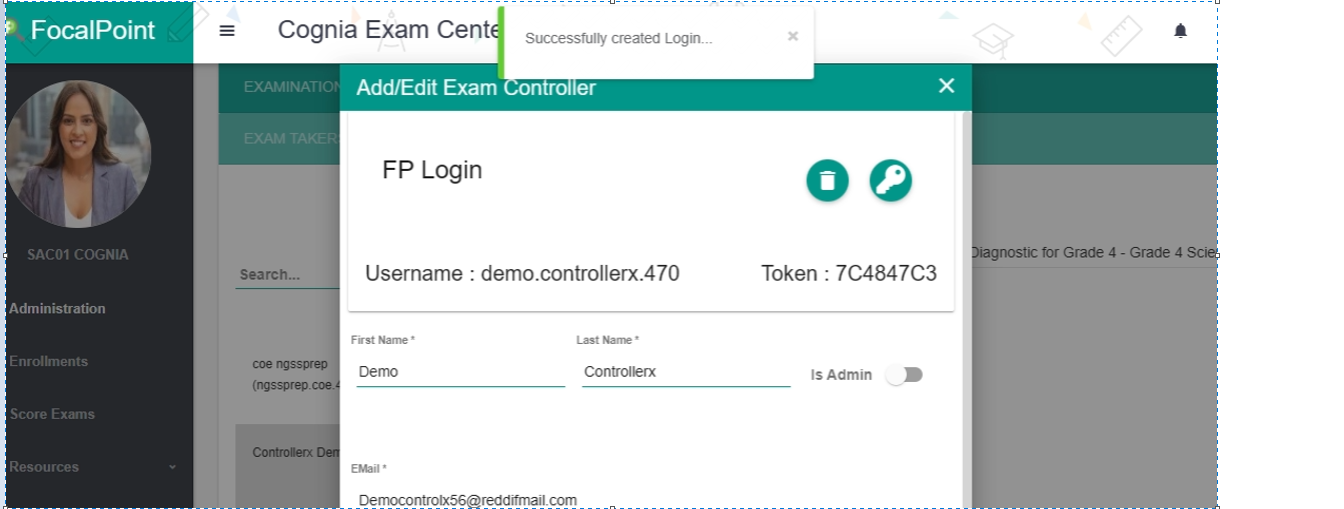The height and width of the screenshot is (509, 1344).
Task: Reset the login token with key icon
Action: coord(890,181)
